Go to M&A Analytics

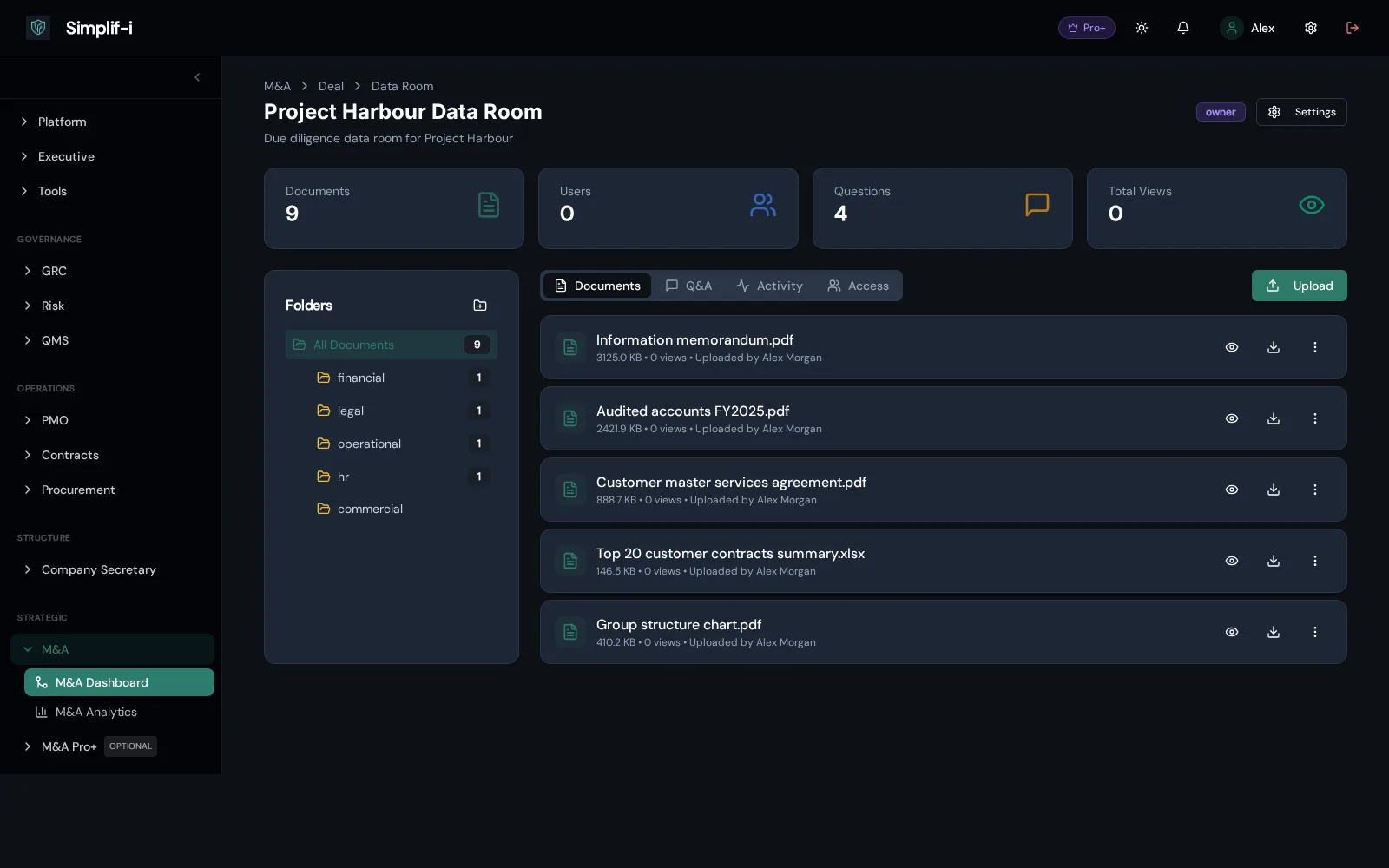[119, 712]
